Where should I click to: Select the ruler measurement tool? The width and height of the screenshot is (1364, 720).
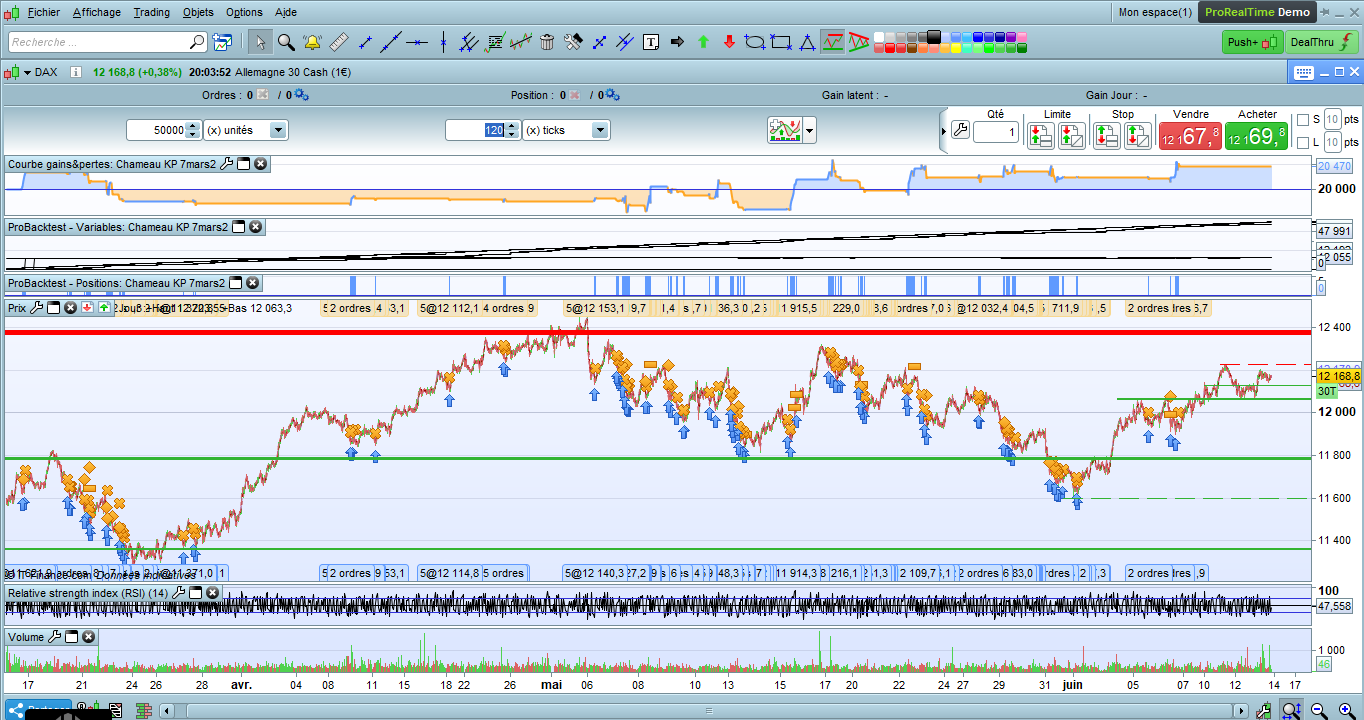[338, 42]
